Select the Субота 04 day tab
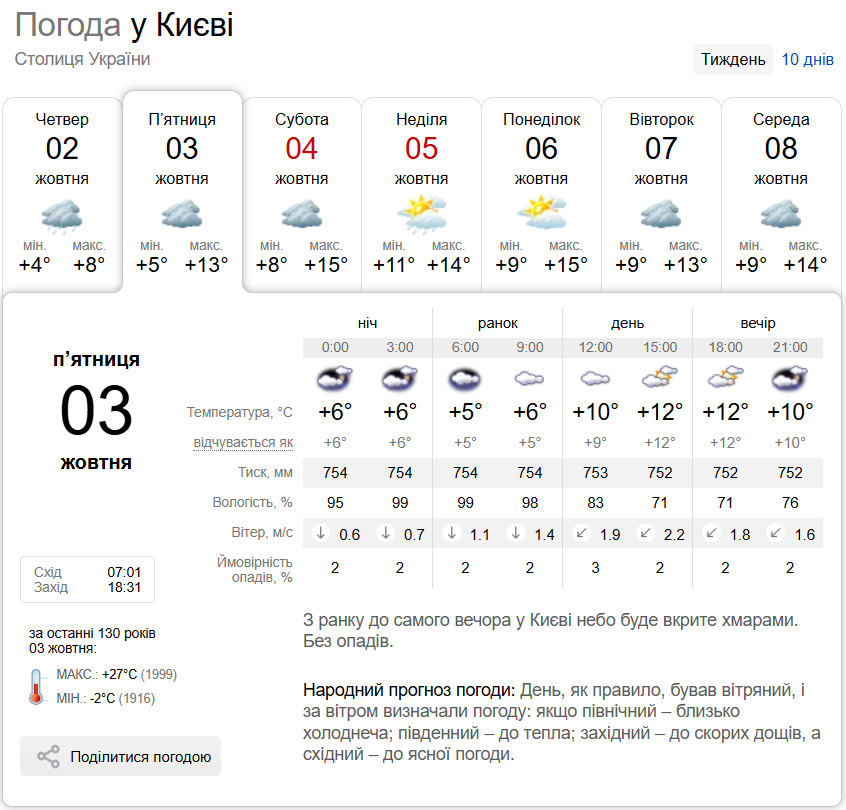 click(x=301, y=190)
